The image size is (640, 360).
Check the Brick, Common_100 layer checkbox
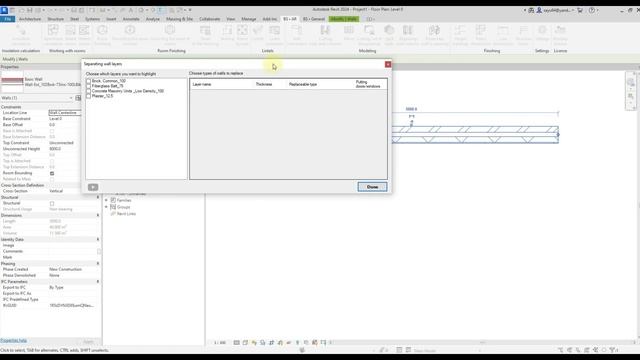click(x=88, y=81)
